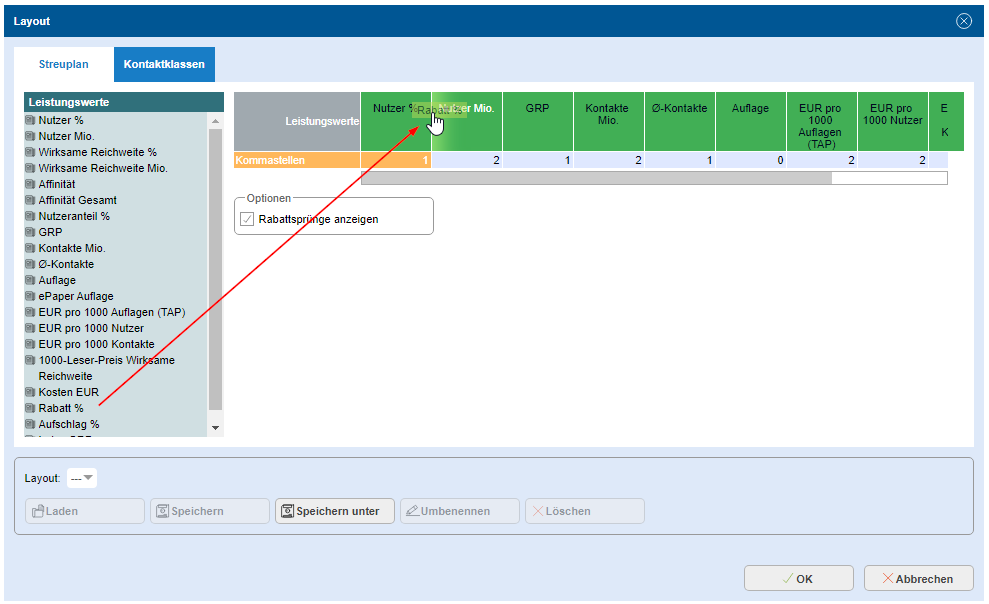Click the icon beside Wirksame Reichweite Mio.
989x604 pixels.
(x=30, y=168)
